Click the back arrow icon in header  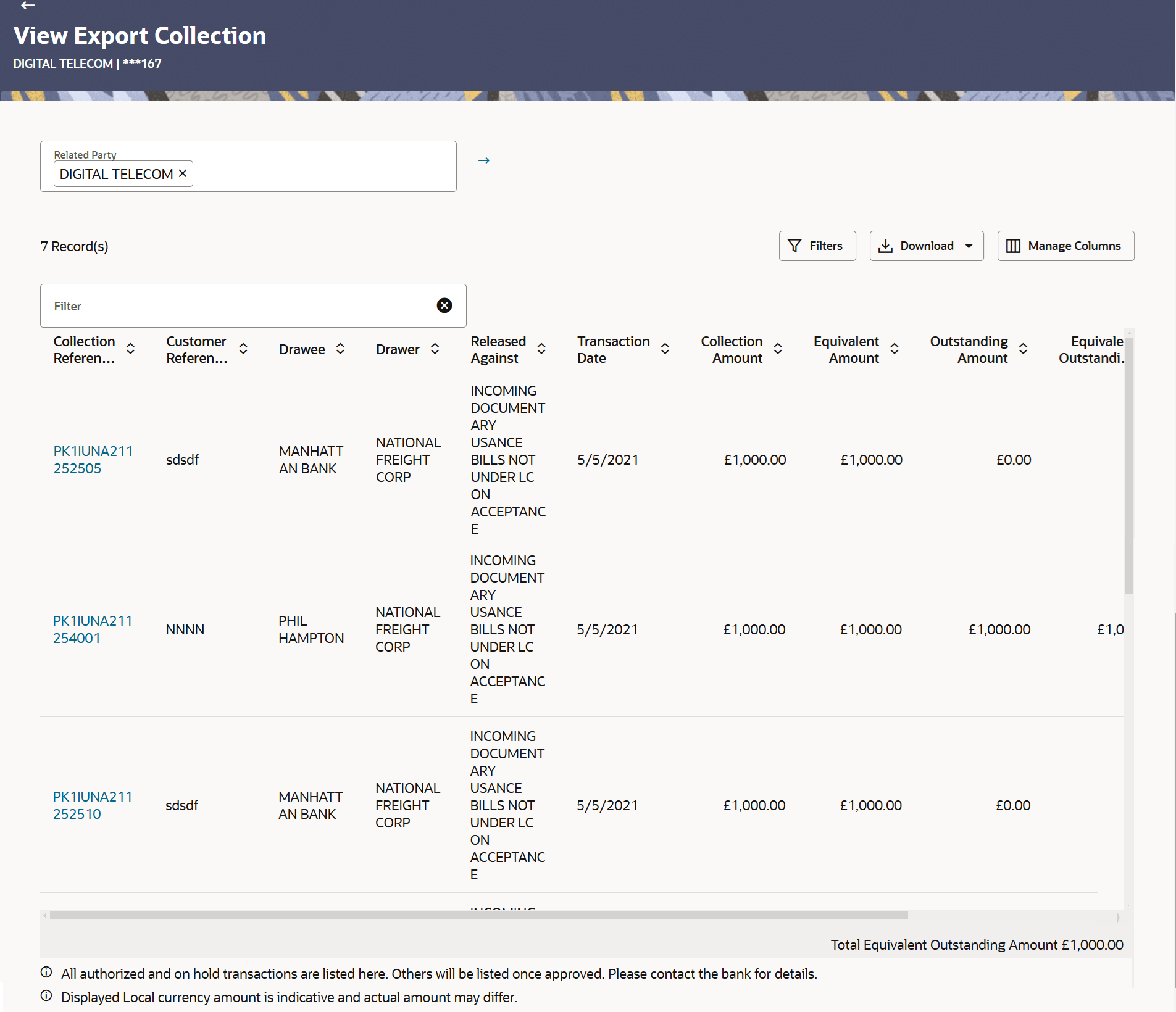(x=28, y=6)
